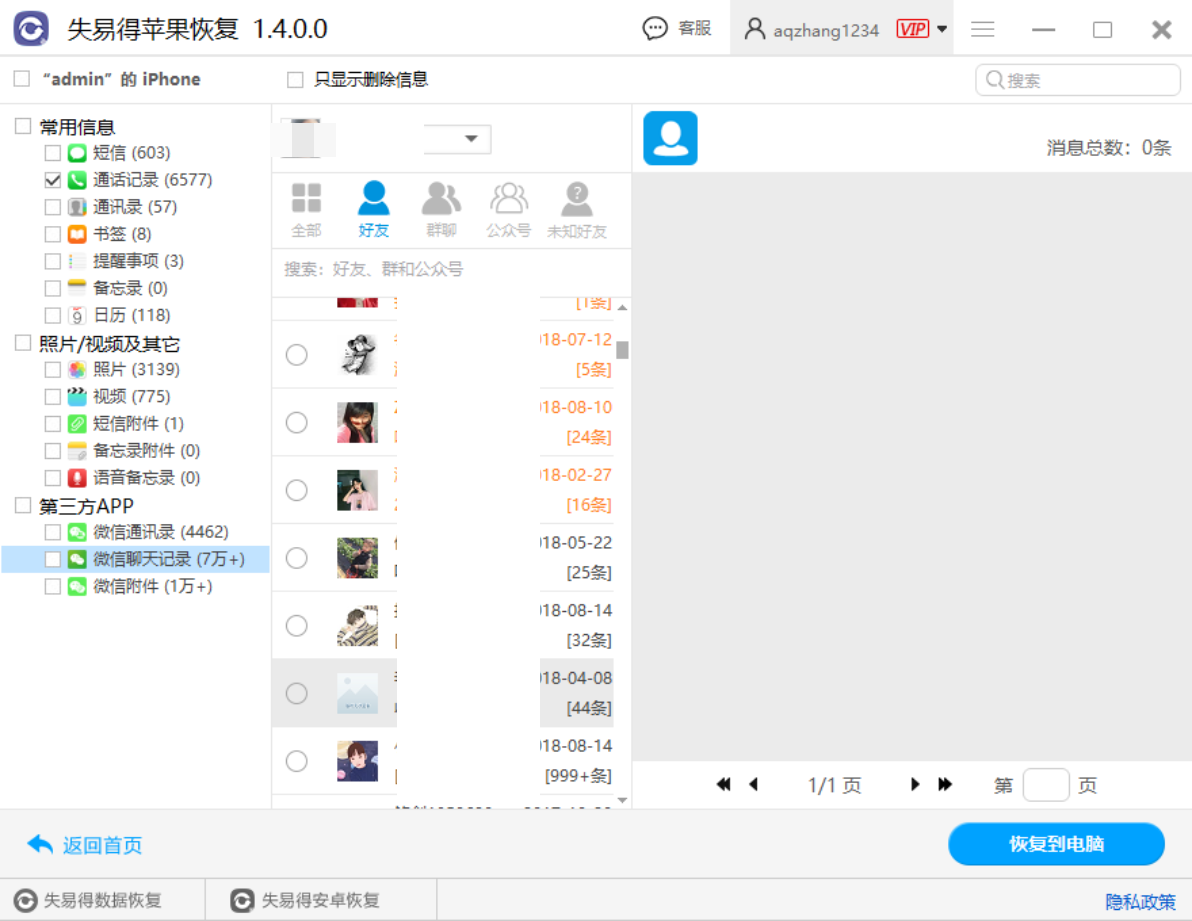Click the 日历 calendar icon
Screen dimensions: 1192x921
coord(77,315)
